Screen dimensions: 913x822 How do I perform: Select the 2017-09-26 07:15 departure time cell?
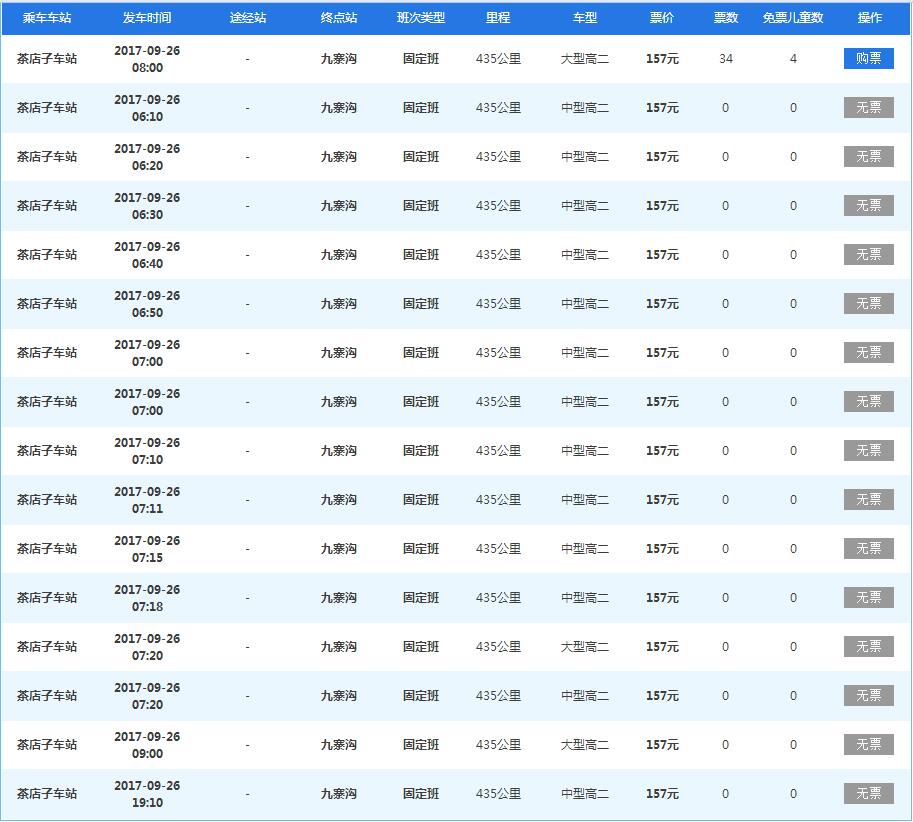[147, 548]
